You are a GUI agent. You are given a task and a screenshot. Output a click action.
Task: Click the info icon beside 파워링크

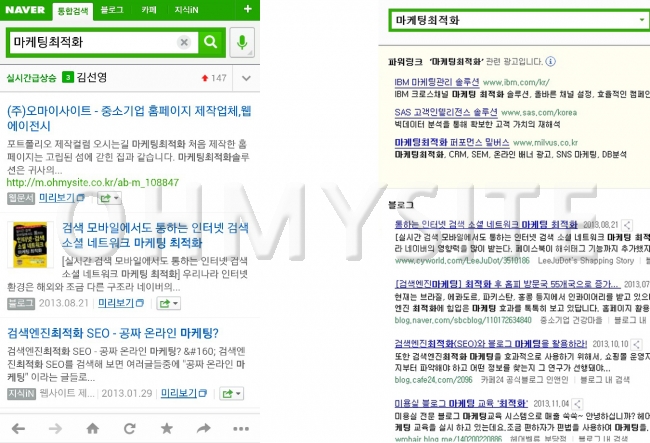[x=551, y=61]
